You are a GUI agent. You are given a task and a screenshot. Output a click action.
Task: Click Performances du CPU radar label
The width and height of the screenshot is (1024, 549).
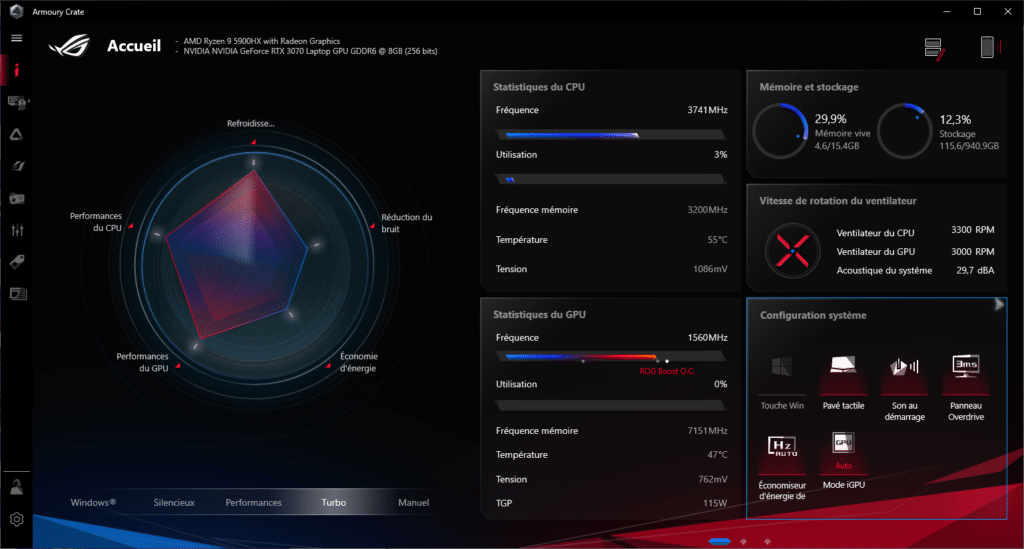tap(96, 222)
